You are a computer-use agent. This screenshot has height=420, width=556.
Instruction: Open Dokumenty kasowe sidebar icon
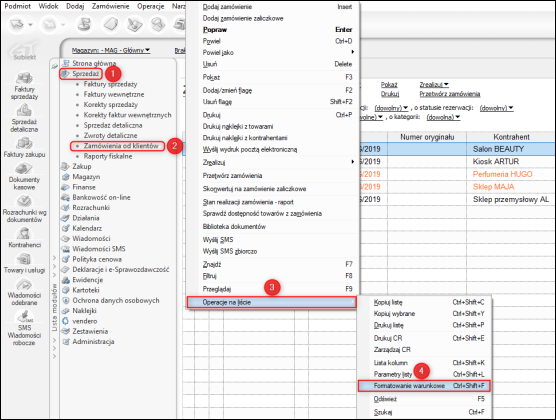24,176
